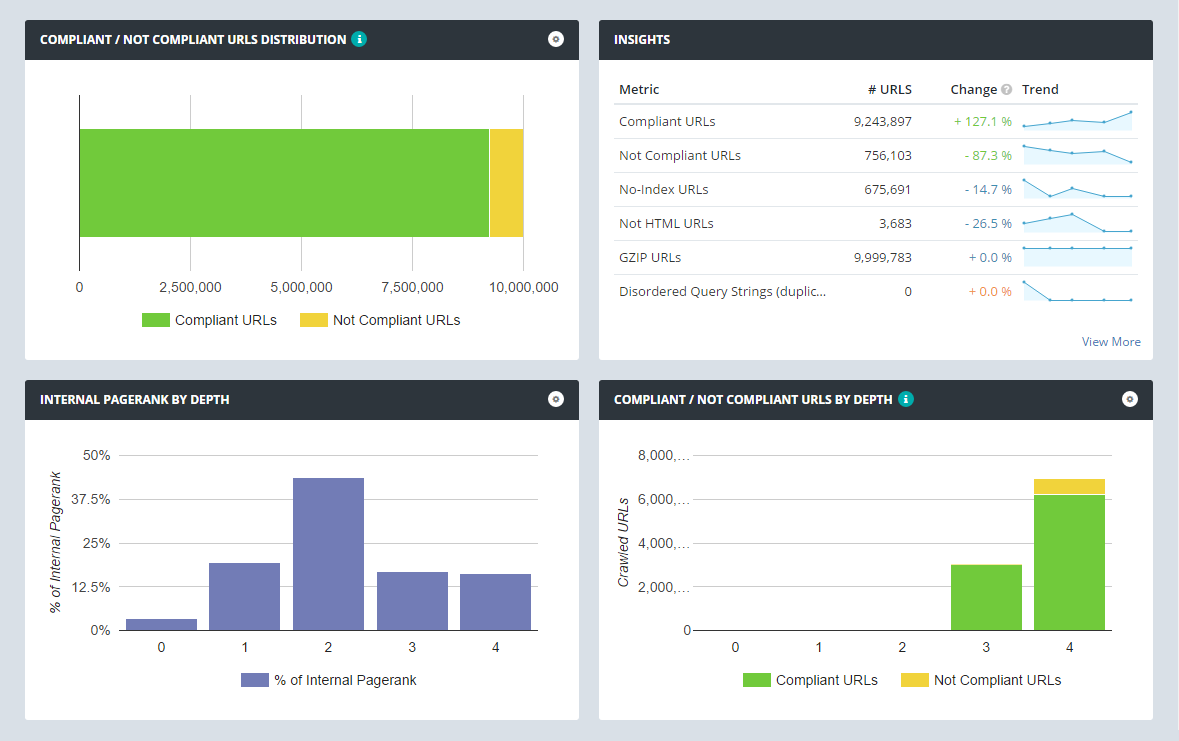Screen dimensions: 1179x741
Task: Sort by the # URLS column header
Action: [x=889, y=89]
